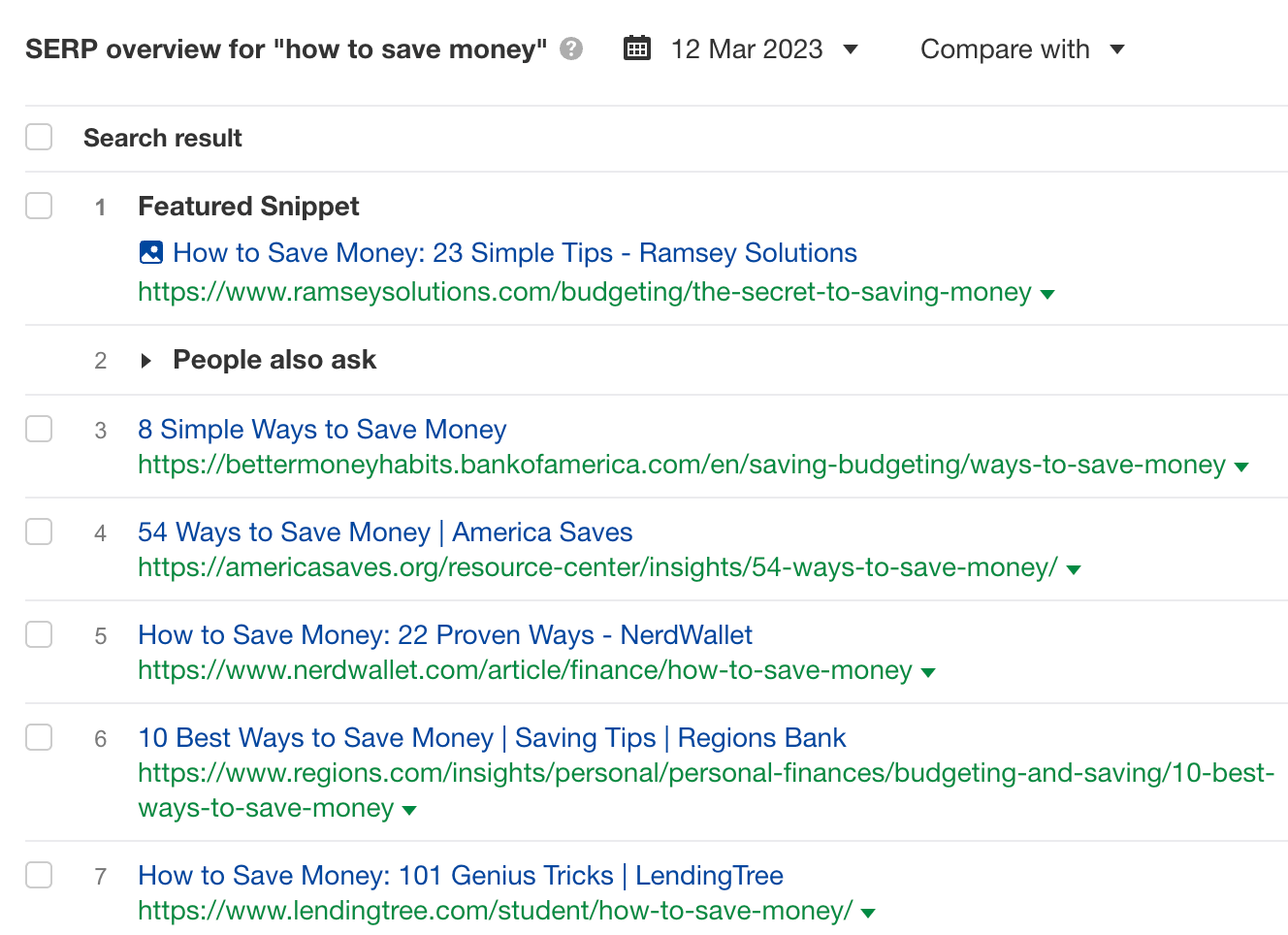
Task: Expand the People also ask section
Action: tap(145, 360)
